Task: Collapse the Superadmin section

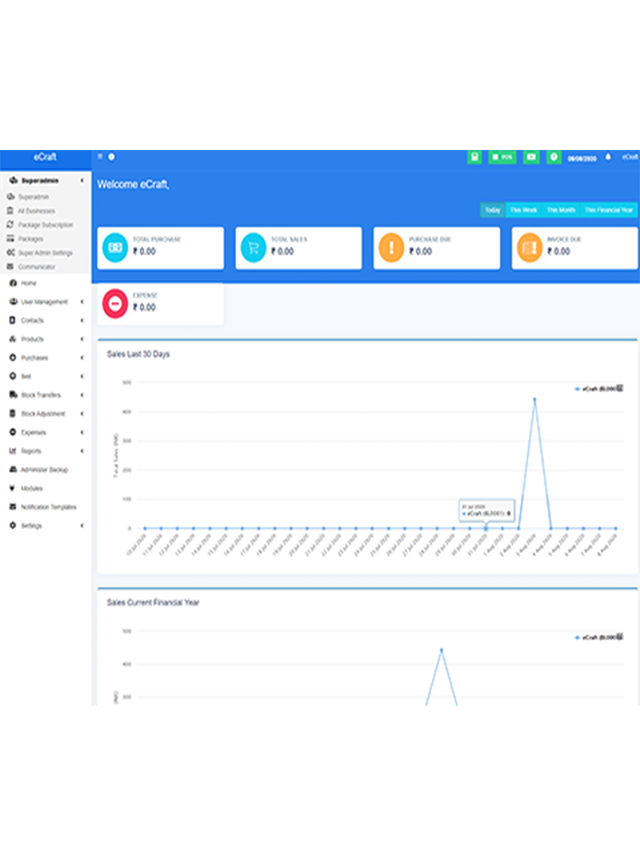Action: [45, 181]
